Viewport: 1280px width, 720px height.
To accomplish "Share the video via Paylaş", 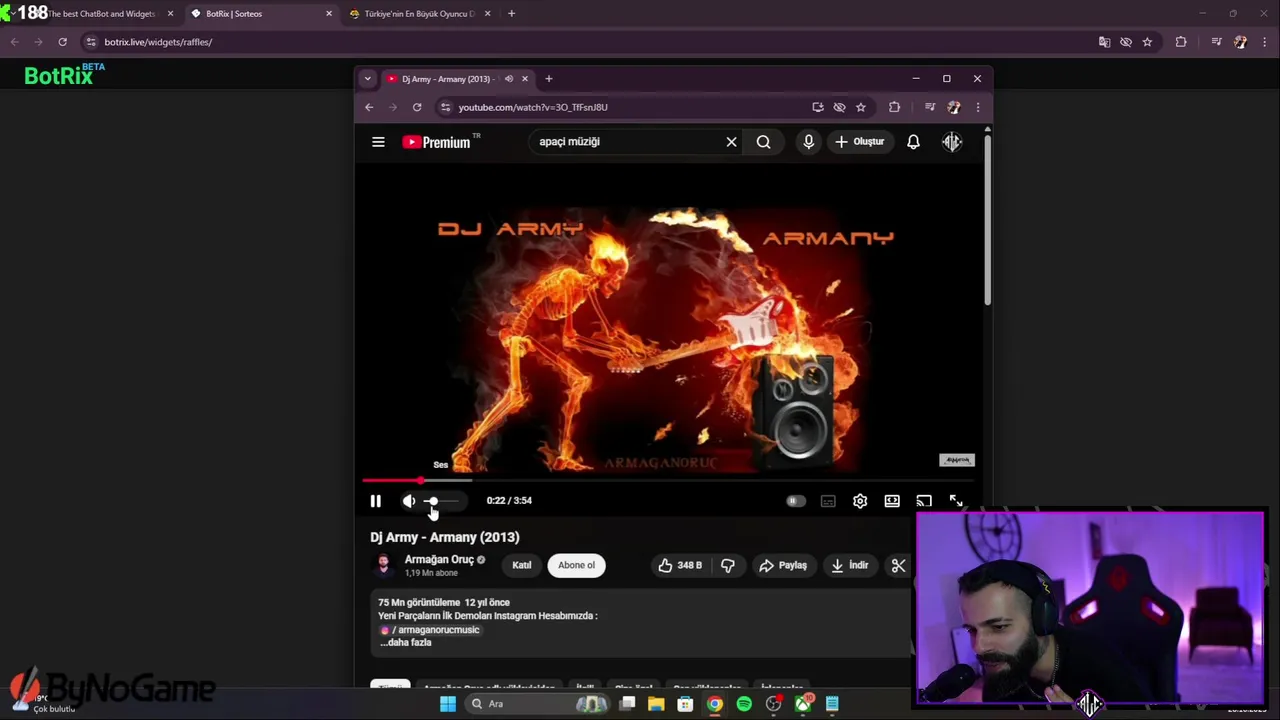I will 783,565.
